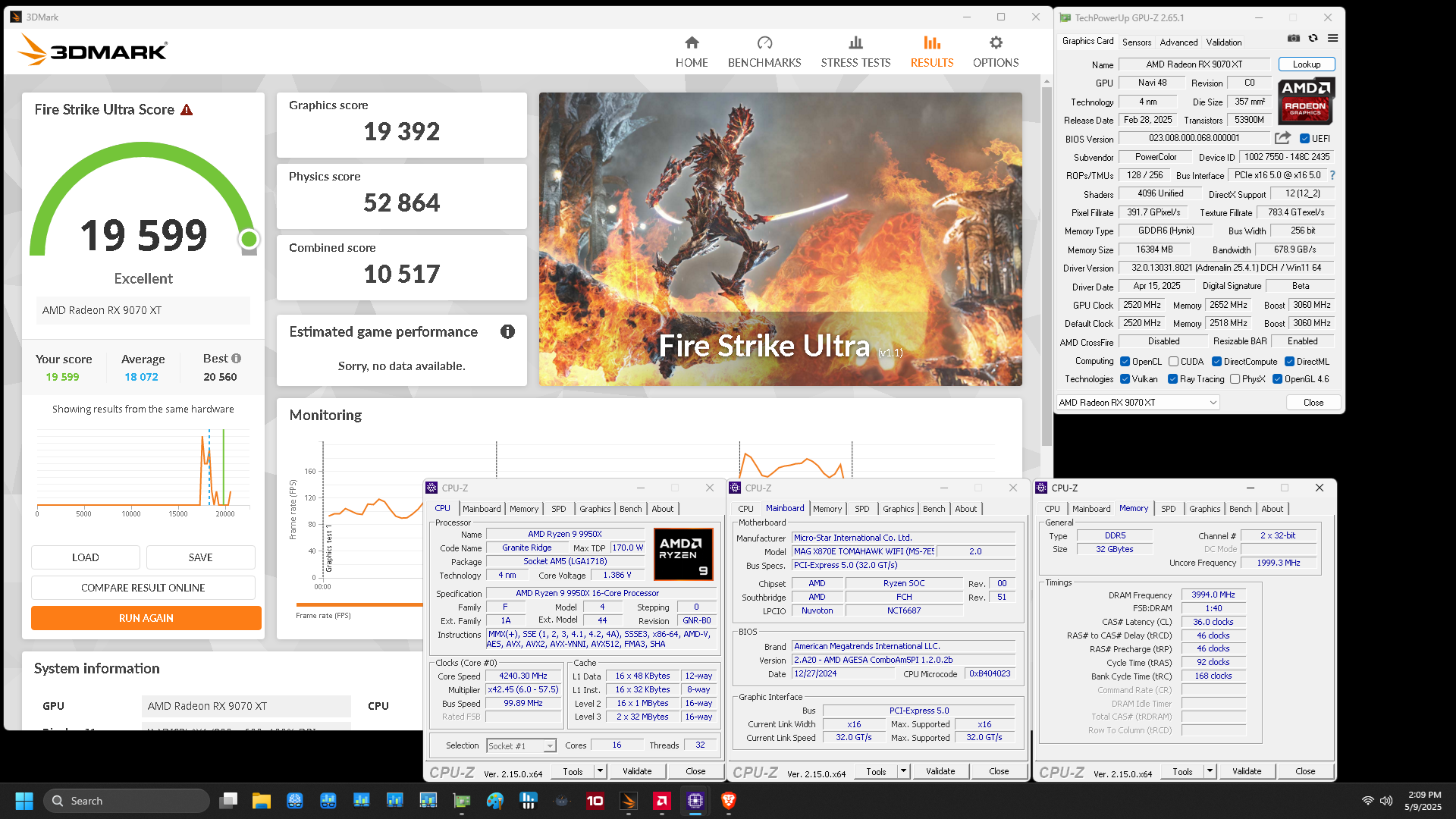Screen dimensions: 1456x819
Task: Click the AMD Software taskbar icon
Action: (x=662, y=801)
